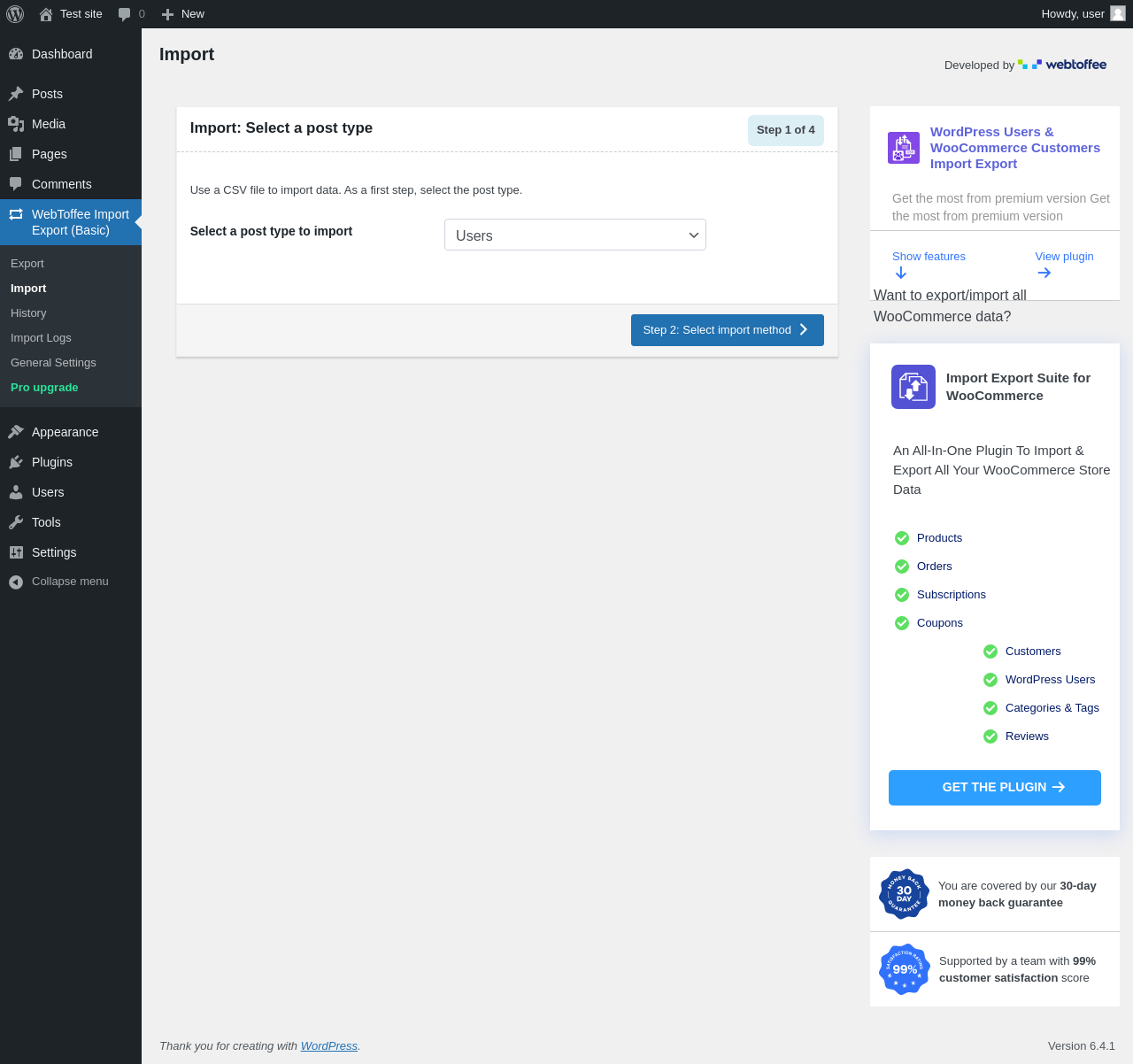Screen dimensions: 1133x1064
Task: Open the Settings menu label
Action: coord(54,552)
